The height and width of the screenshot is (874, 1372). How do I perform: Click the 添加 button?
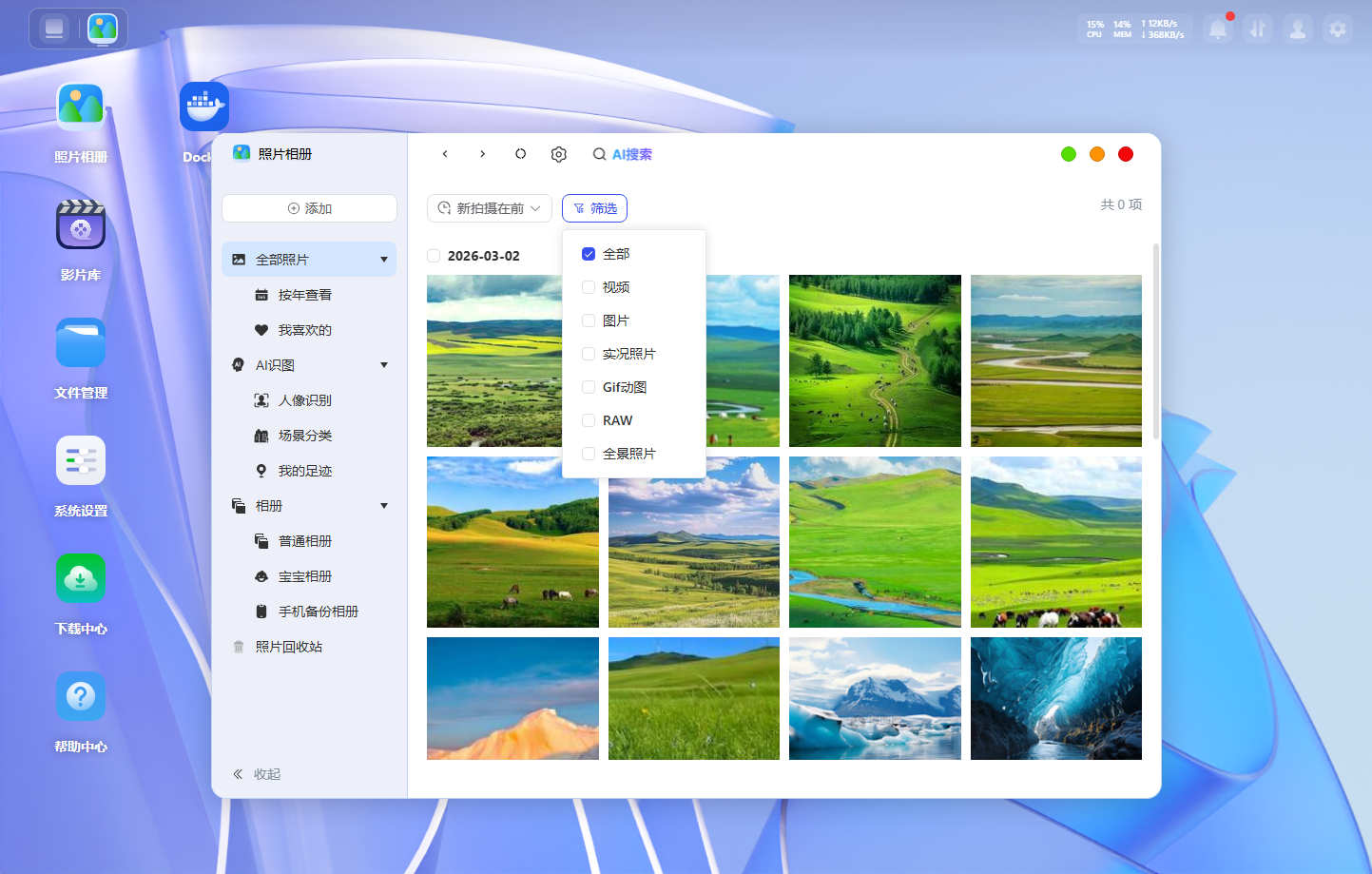309,208
